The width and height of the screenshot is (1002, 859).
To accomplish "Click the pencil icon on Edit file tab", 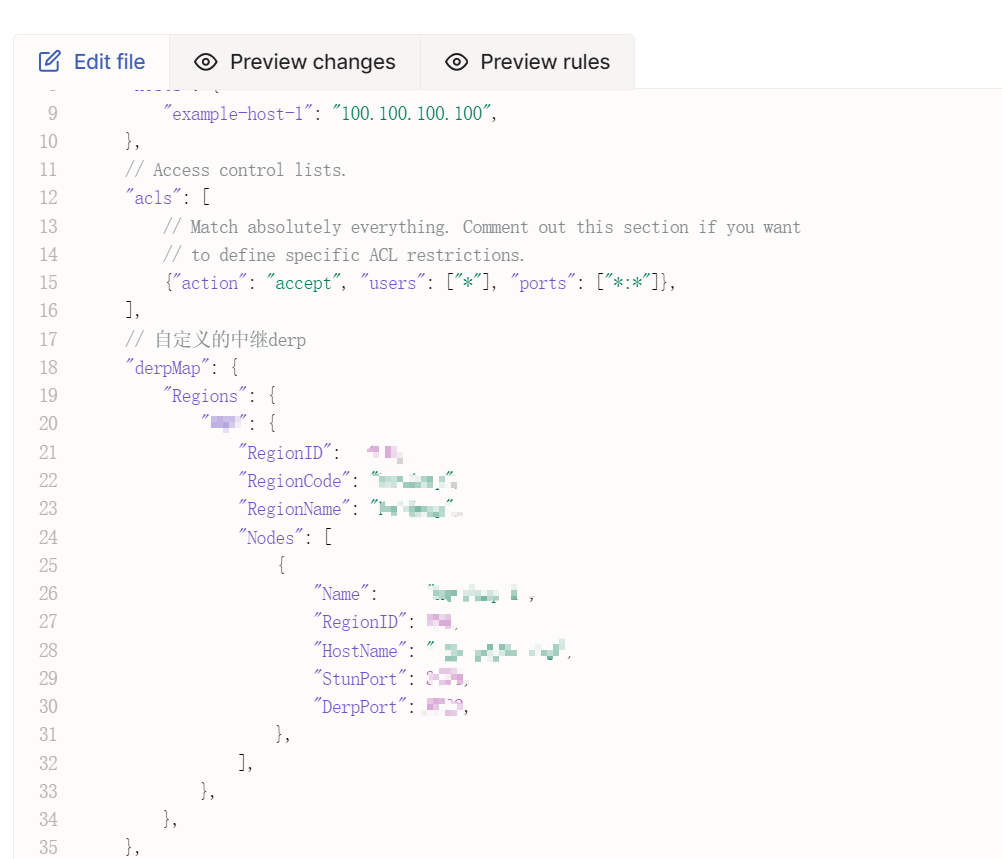I will click(49, 62).
